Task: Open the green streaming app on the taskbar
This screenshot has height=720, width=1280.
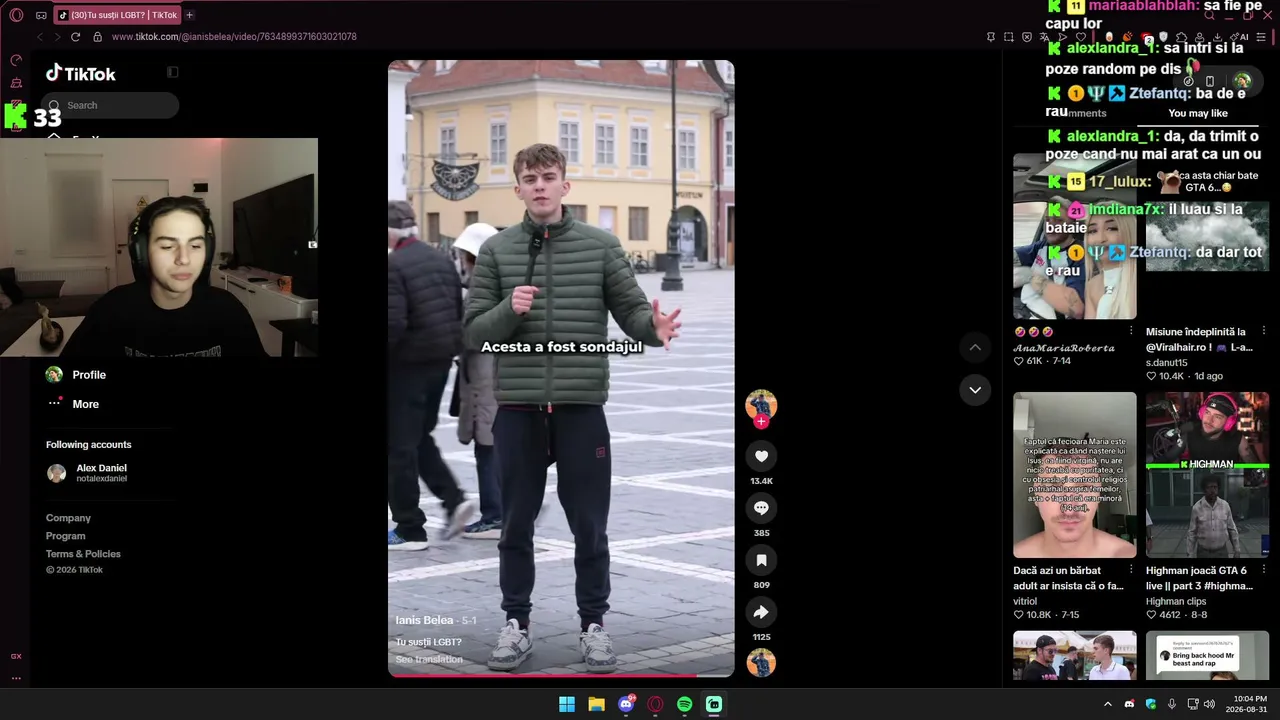Action: [x=714, y=704]
